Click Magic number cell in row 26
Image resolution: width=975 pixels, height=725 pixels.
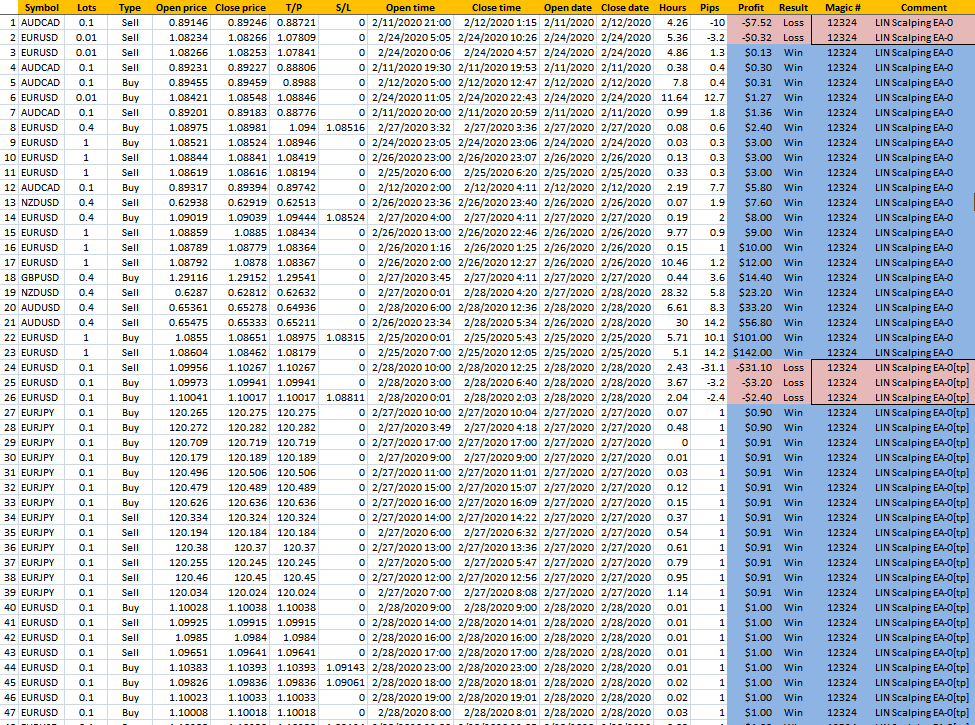tap(843, 397)
